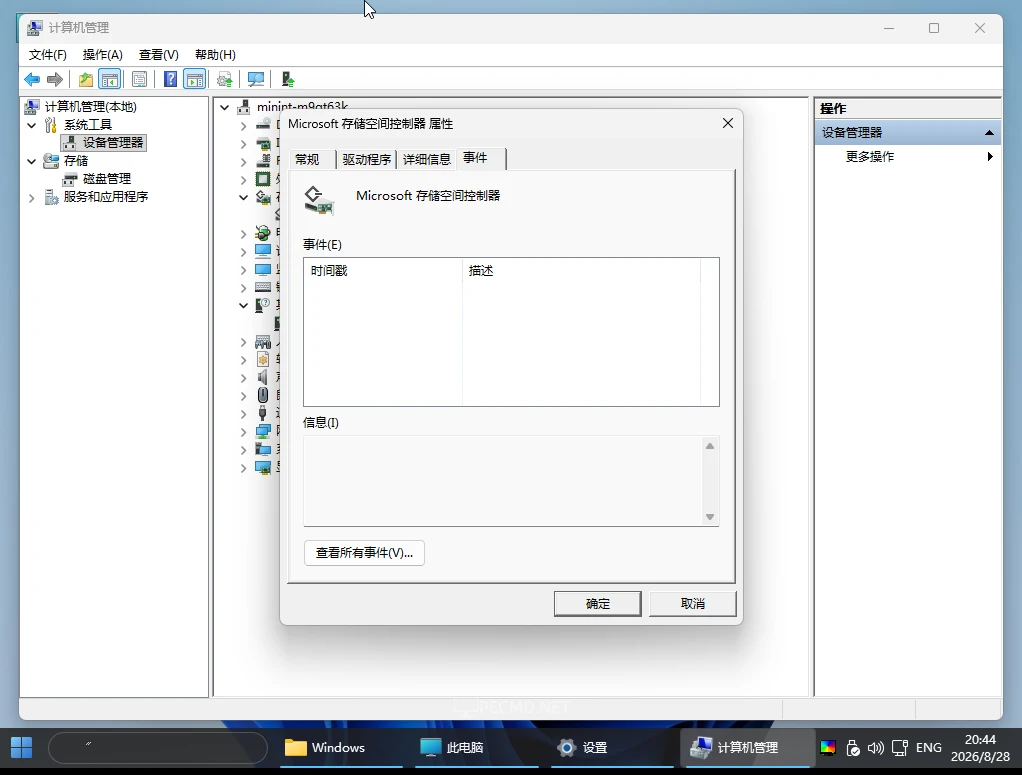
Task: Select the human interface devices category icon
Action: coord(263,342)
